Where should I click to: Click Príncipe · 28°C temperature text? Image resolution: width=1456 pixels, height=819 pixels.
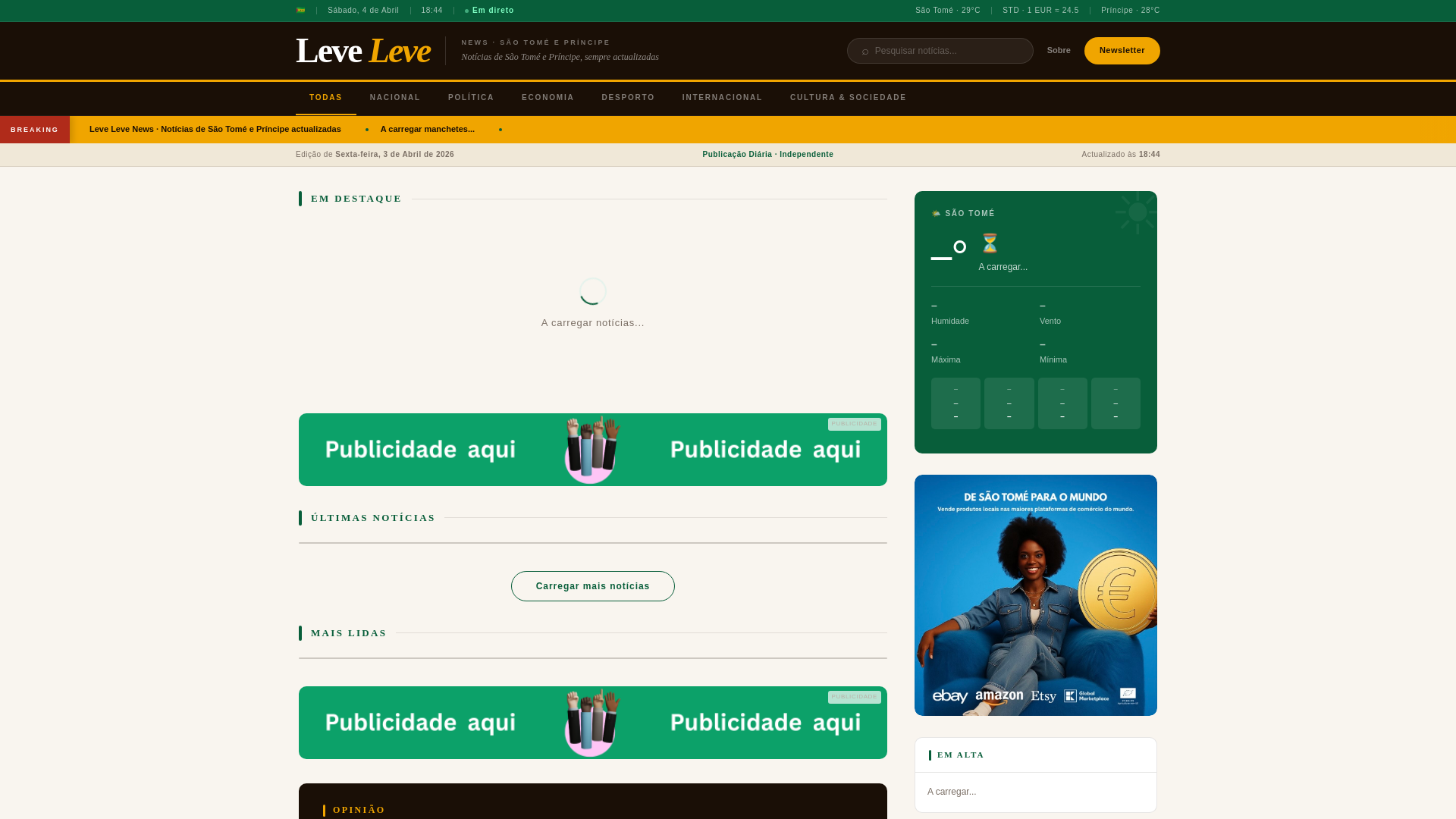point(1131,11)
